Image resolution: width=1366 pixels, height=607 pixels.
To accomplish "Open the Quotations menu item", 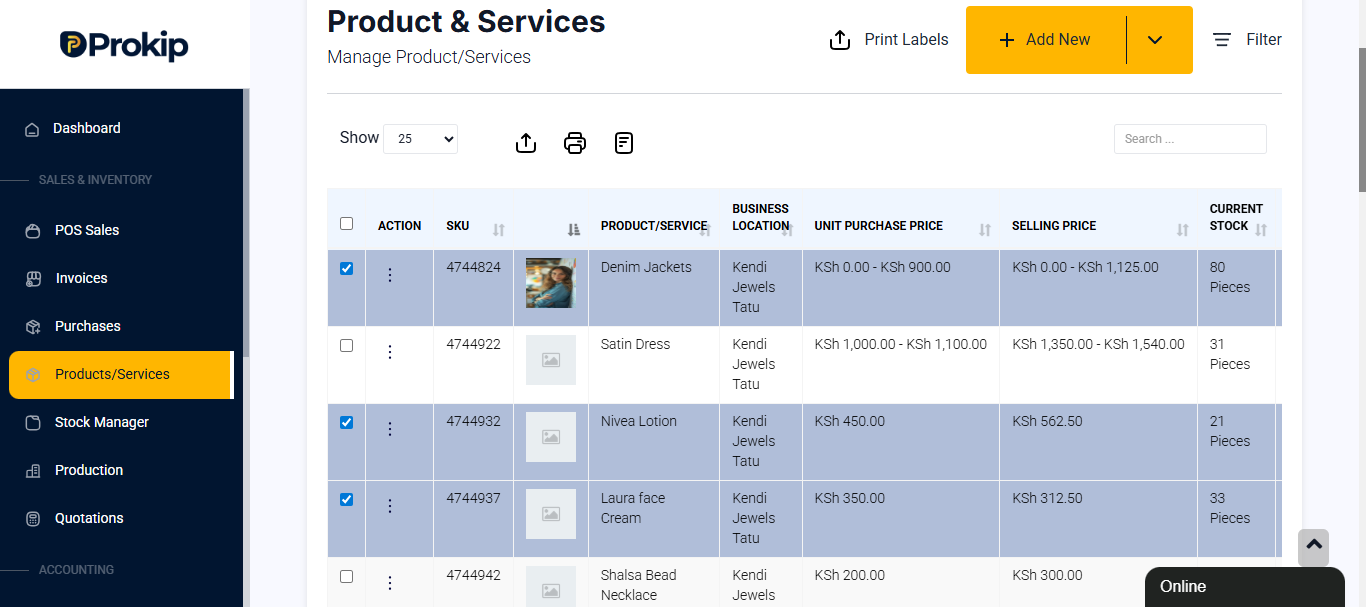I will pyautogui.click(x=89, y=518).
